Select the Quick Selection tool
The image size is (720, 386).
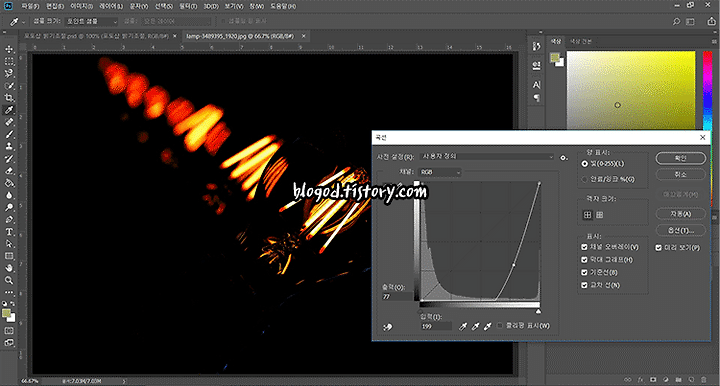(9, 86)
